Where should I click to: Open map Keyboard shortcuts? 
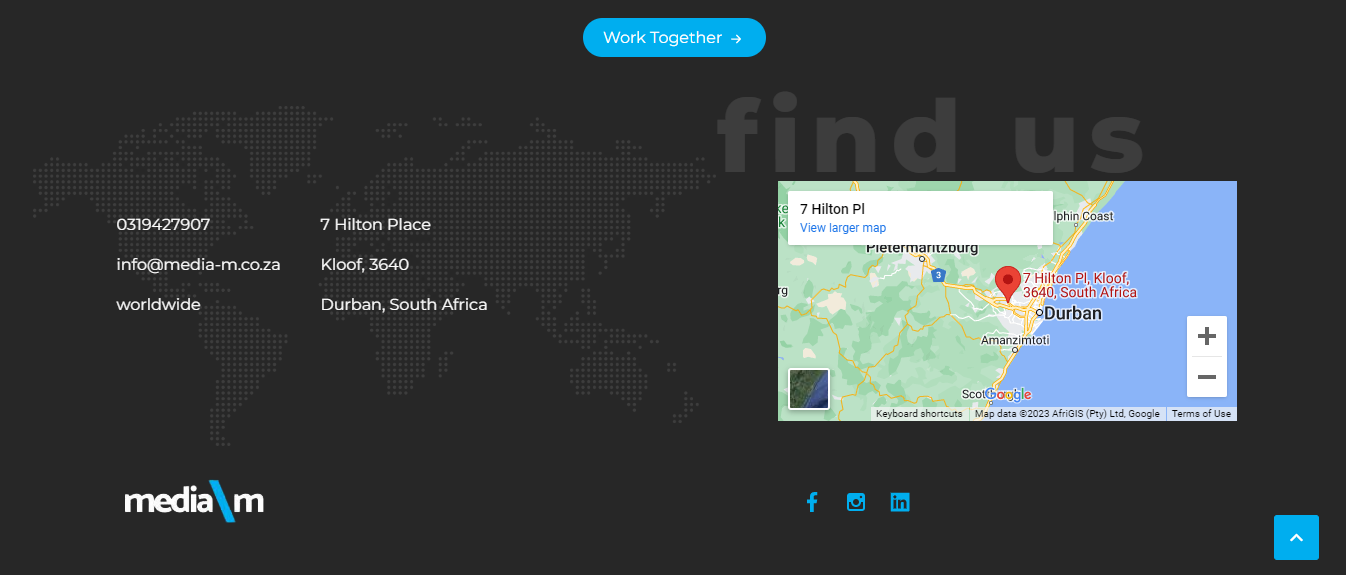(919, 414)
